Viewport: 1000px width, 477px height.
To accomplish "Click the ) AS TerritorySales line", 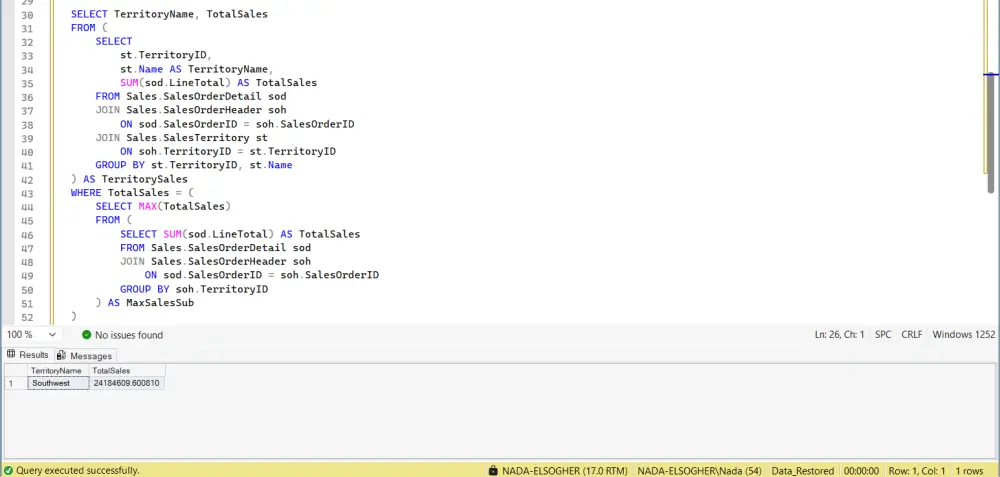I will tap(129, 179).
